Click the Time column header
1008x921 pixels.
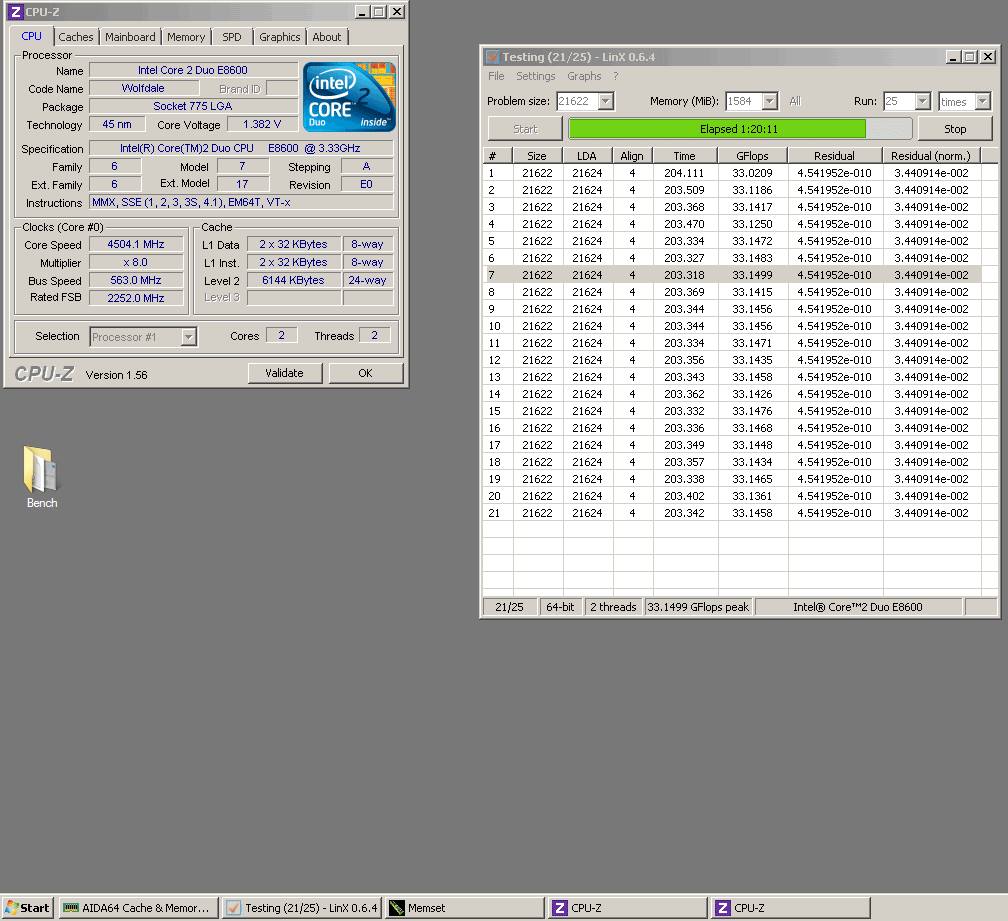pos(685,156)
